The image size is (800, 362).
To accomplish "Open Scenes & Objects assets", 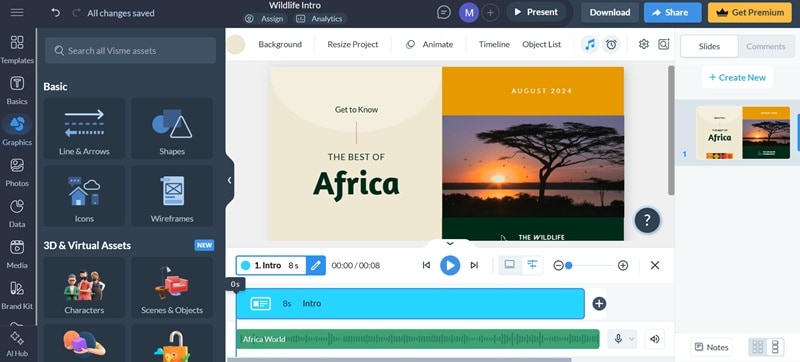I will (172, 288).
